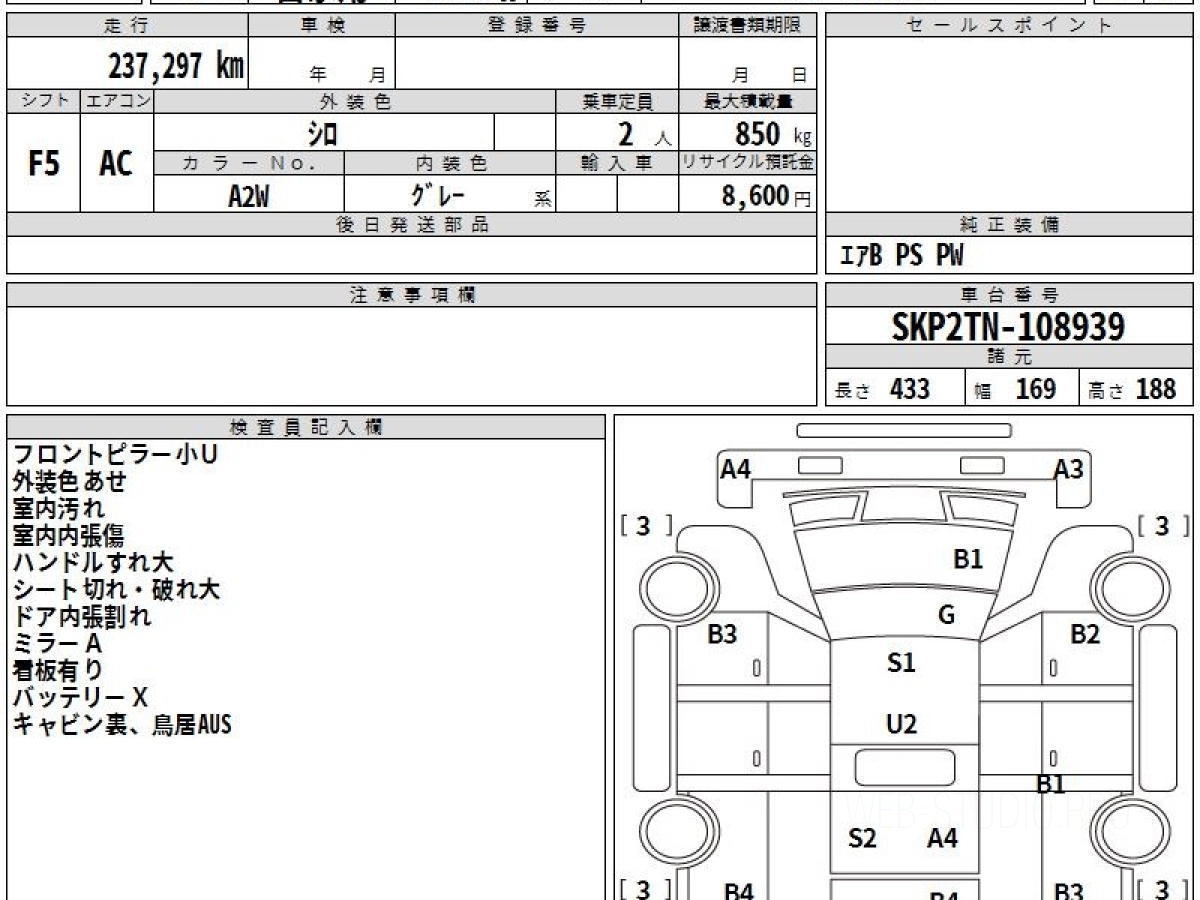The width and height of the screenshot is (1200, 900).
Task: Click the chassis number SKP2TN-108939
Action: (1008, 327)
